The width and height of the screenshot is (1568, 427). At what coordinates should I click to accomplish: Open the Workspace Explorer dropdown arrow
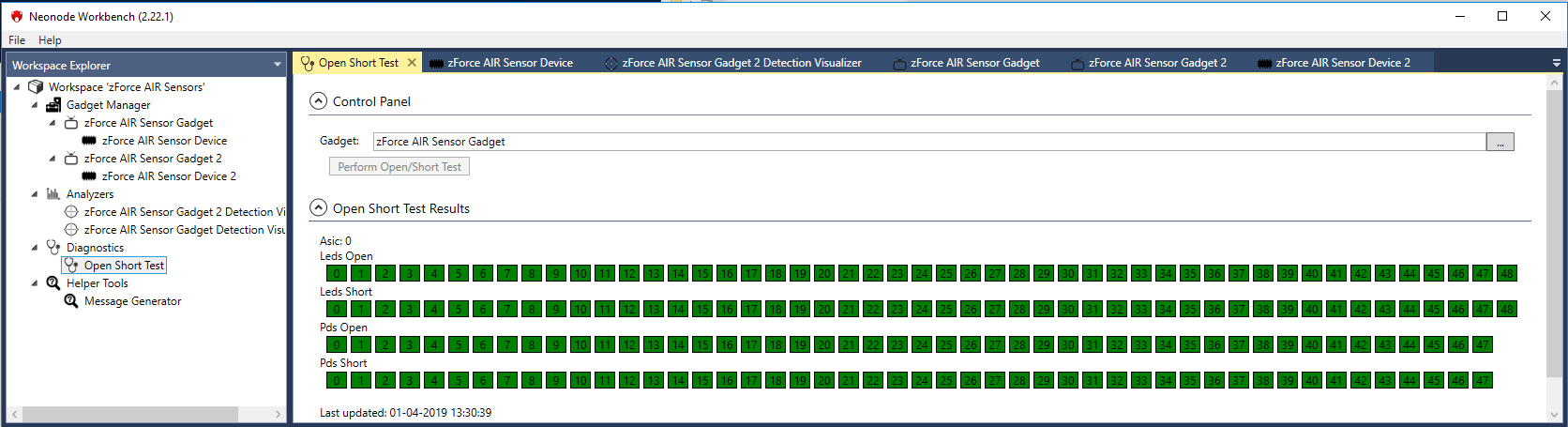point(277,65)
